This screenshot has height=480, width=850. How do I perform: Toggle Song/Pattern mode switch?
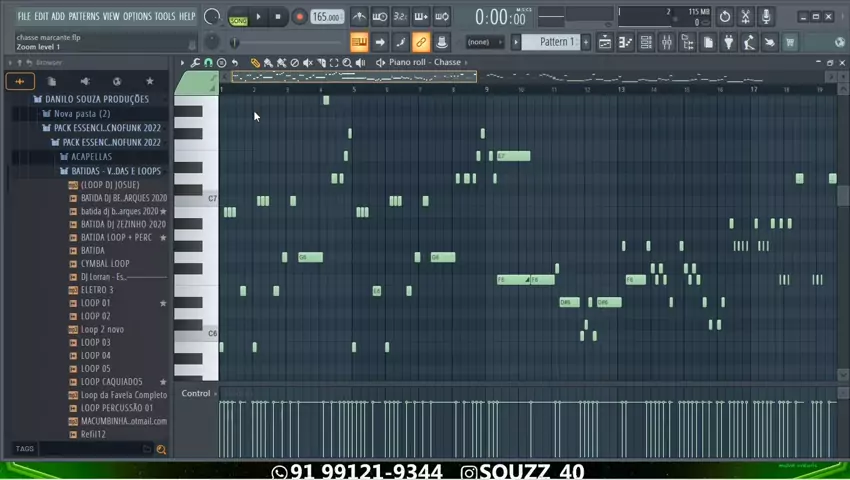click(238, 17)
